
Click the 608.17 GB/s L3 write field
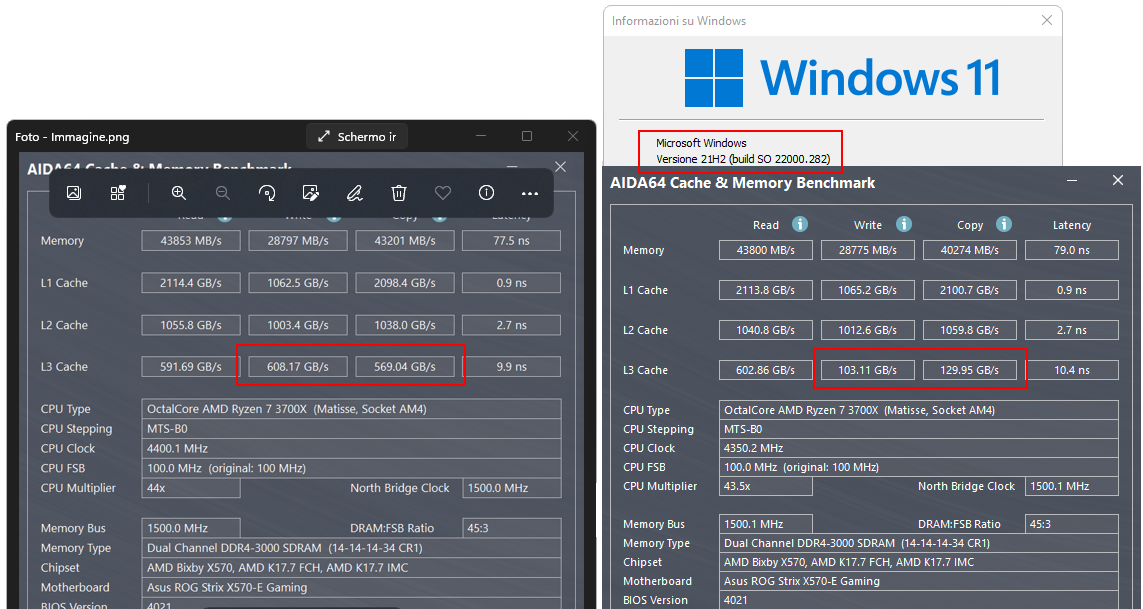tap(297, 367)
